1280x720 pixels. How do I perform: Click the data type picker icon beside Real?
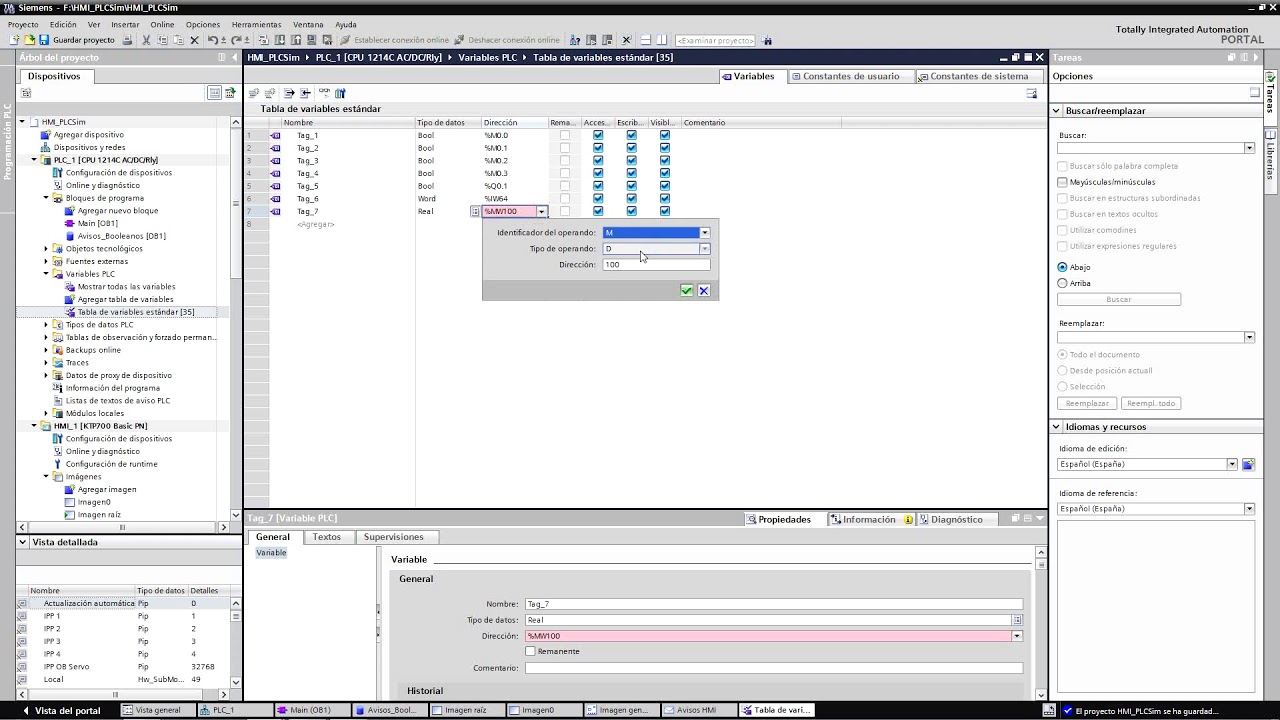[x=474, y=212]
